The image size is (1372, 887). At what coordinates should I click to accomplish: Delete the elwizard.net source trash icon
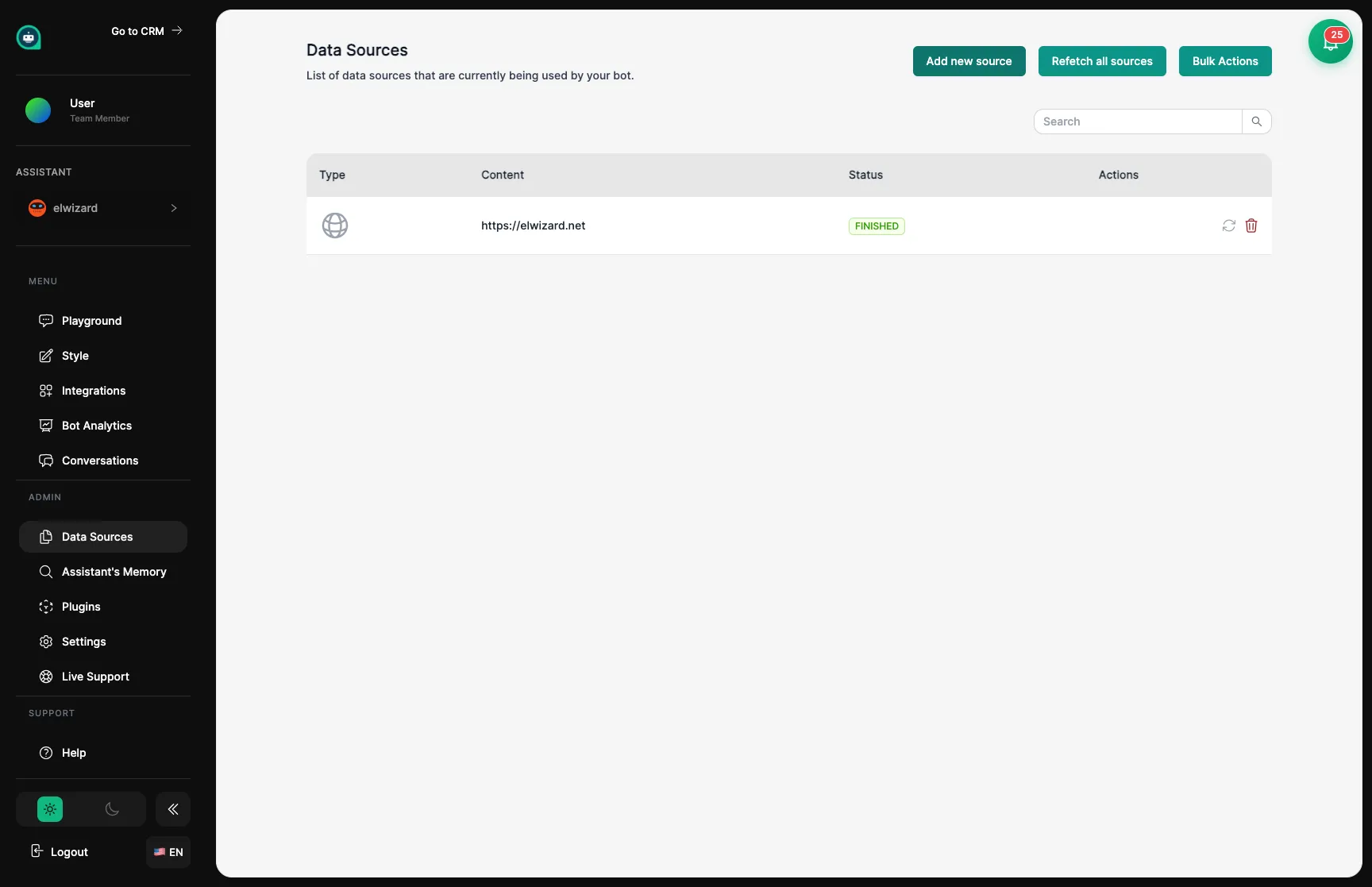tap(1251, 226)
